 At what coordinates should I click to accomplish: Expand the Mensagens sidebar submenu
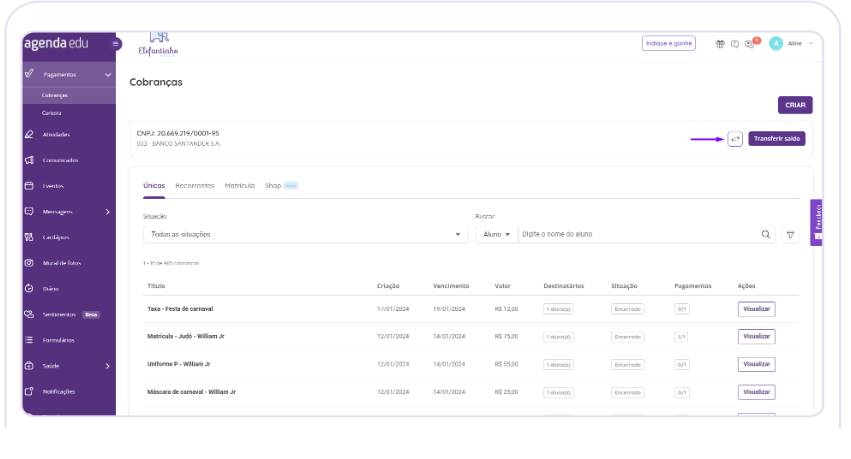108,211
